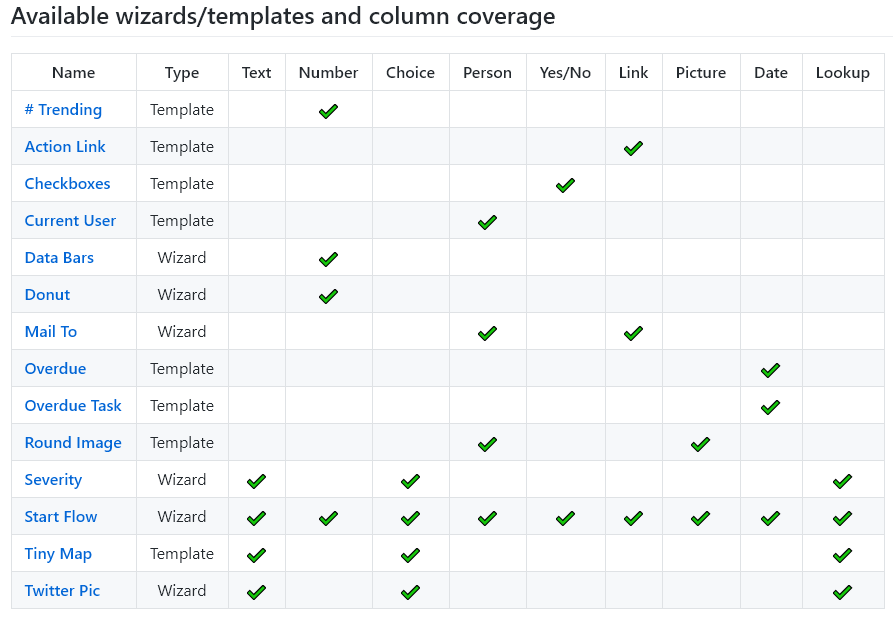The image size is (893, 621).
Task: Click the Date checkmark for Start Flow
Action: (x=770, y=517)
